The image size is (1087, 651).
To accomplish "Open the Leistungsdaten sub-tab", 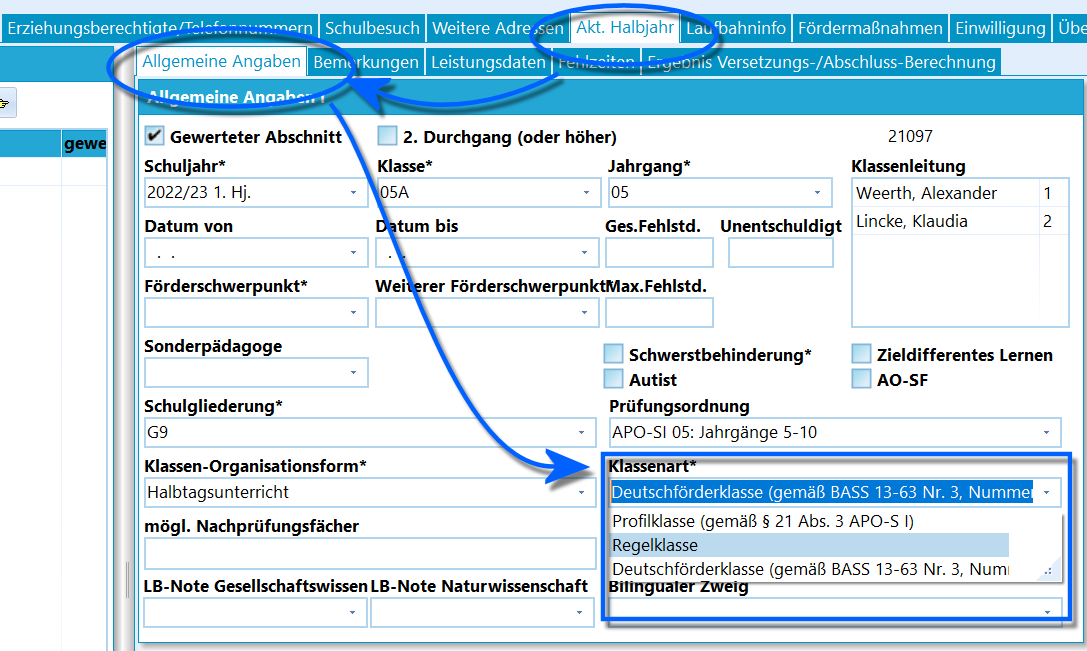I will (x=488, y=62).
